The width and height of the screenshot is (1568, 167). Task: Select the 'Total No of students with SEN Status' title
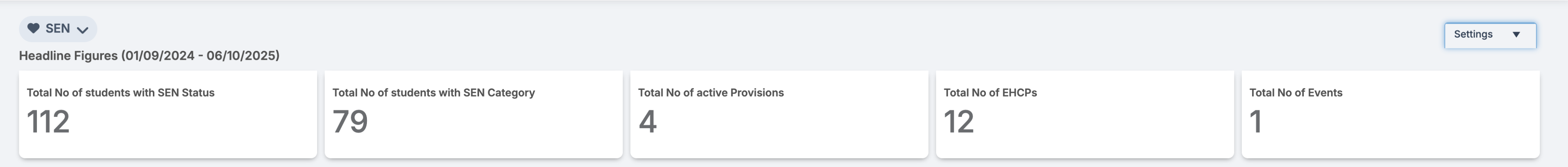coord(120,93)
